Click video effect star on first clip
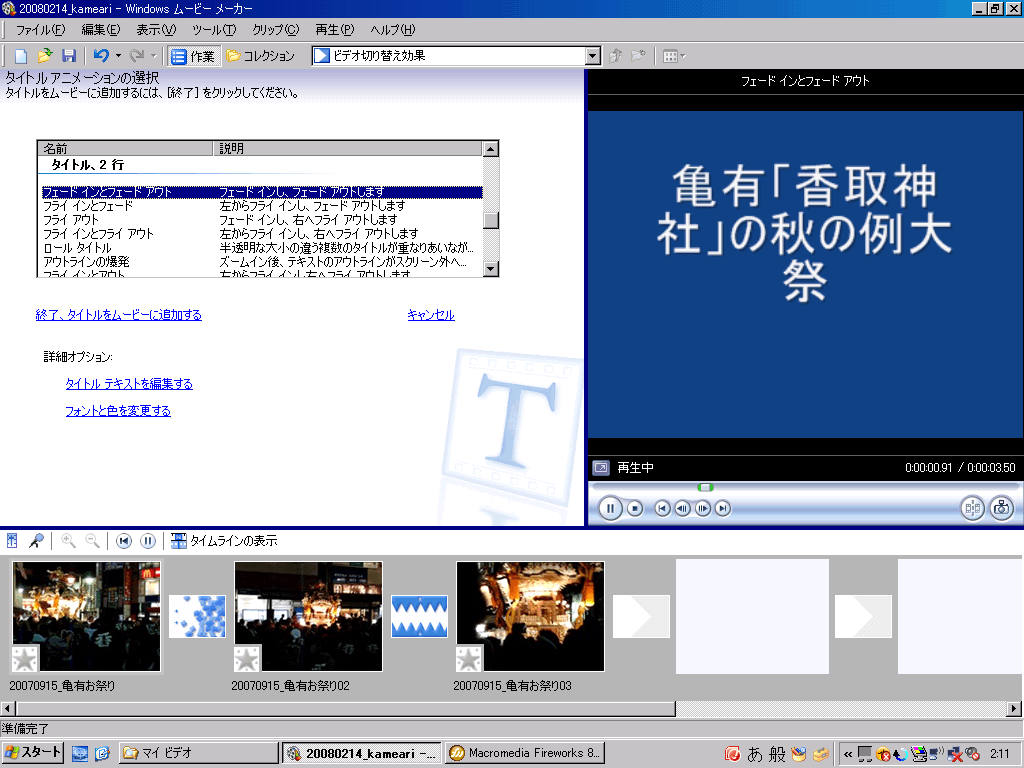1024x768 pixels. pos(24,658)
